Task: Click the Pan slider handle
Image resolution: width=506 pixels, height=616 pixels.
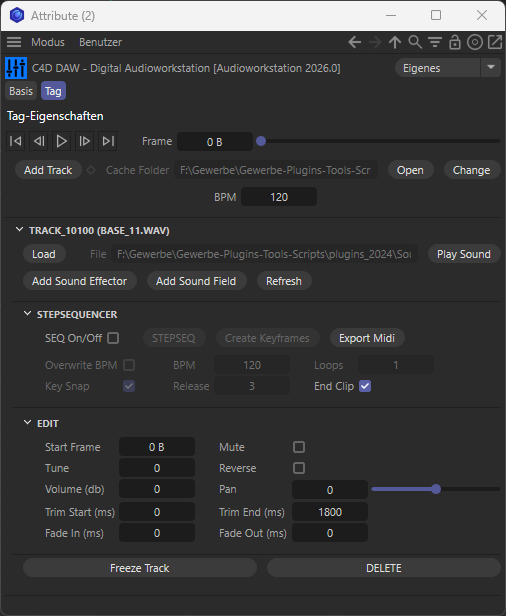Action: pos(436,489)
